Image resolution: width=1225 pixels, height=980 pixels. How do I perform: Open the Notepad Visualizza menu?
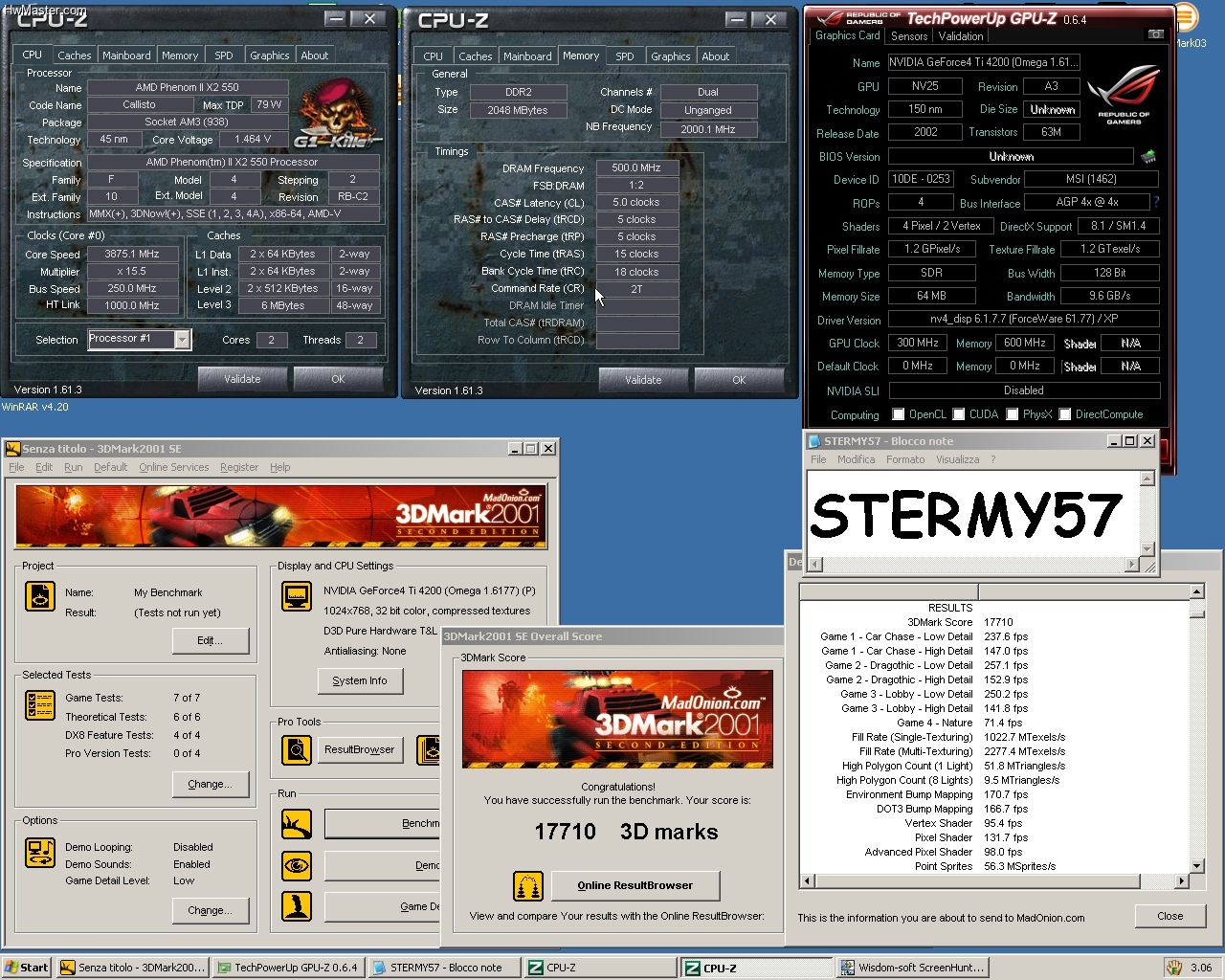(957, 459)
